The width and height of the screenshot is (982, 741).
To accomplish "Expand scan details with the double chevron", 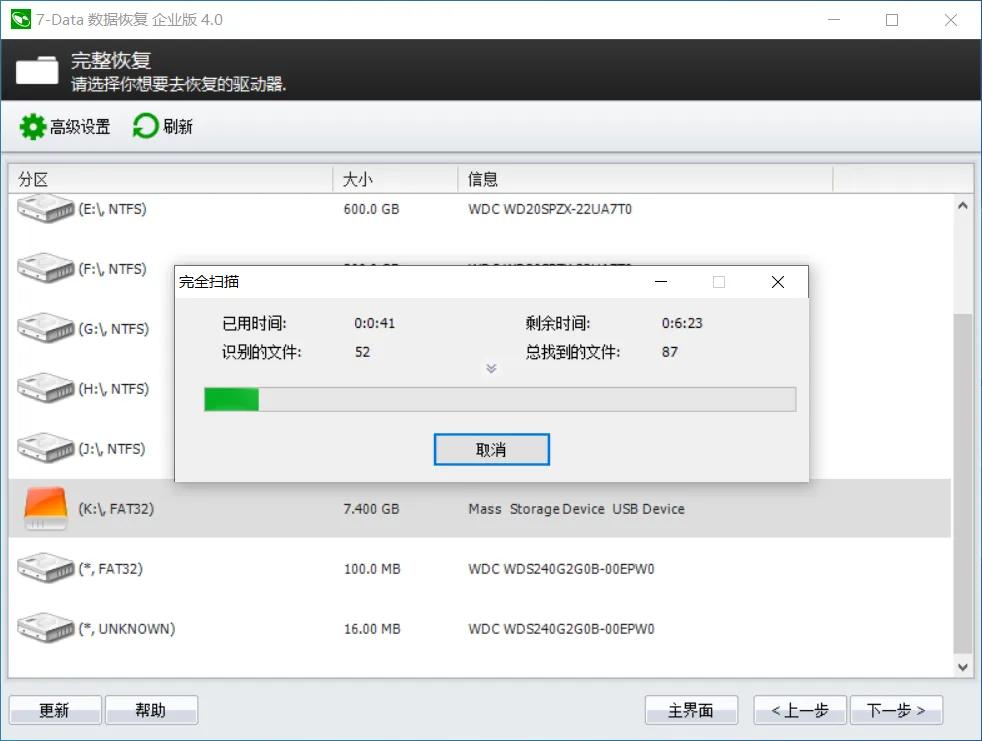I will click(491, 368).
